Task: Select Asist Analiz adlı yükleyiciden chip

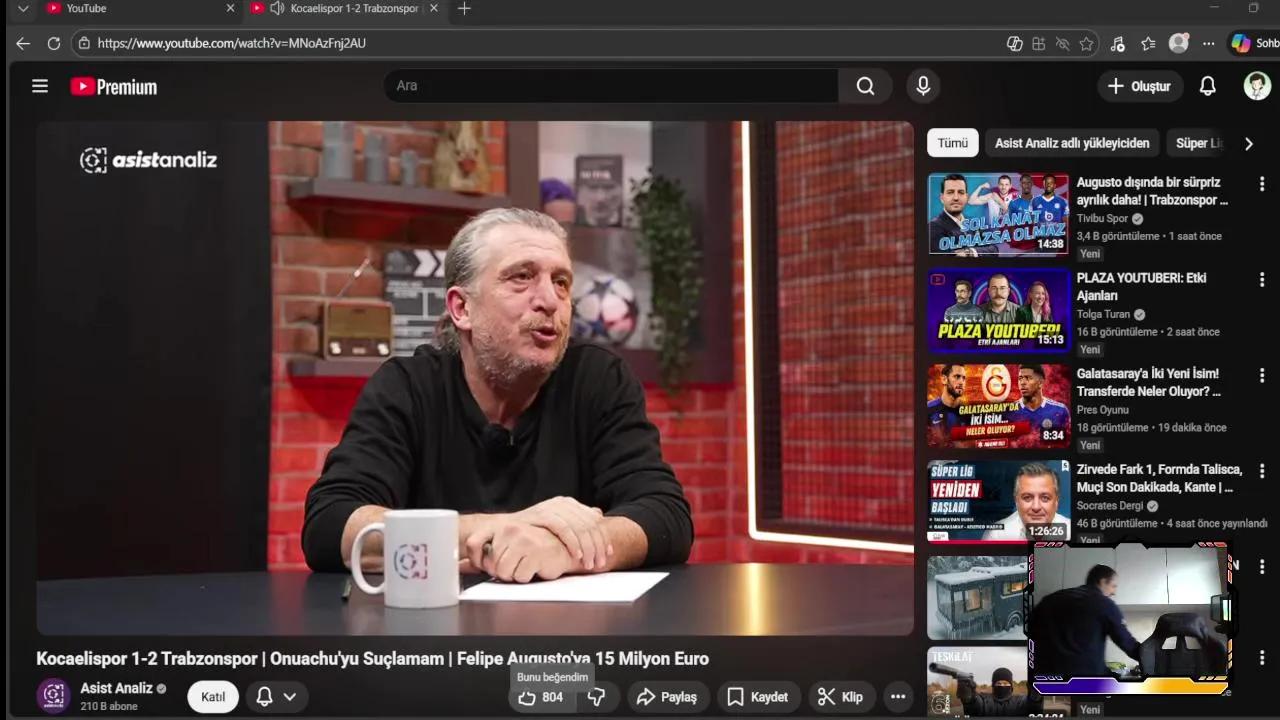Action: coord(1072,143)
